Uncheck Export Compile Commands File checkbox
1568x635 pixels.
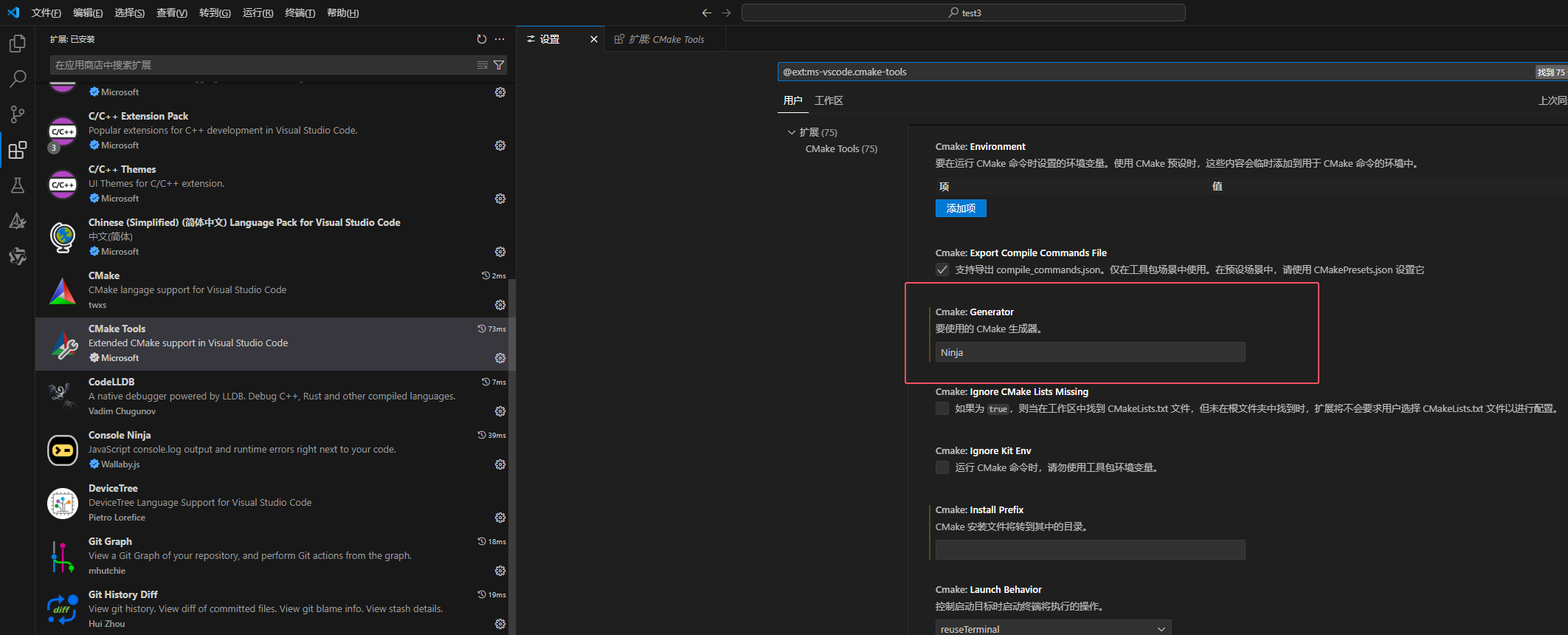point(942,270)
